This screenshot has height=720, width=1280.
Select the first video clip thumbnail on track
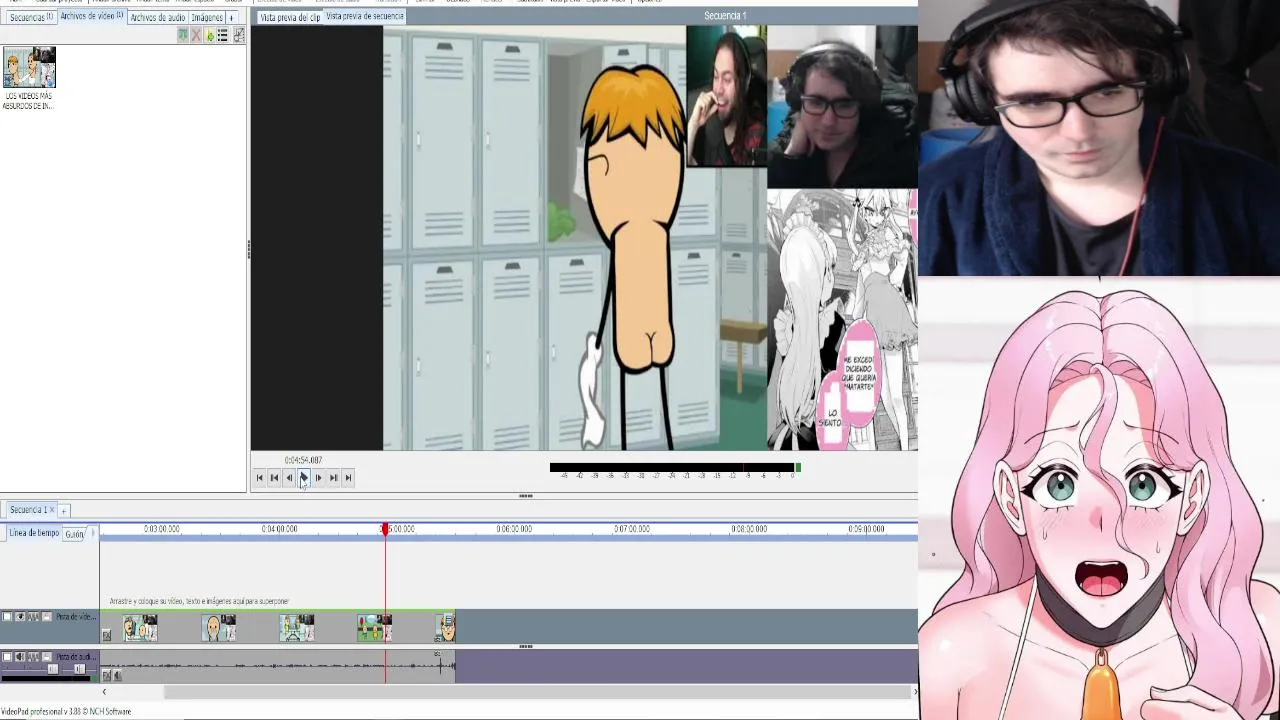140,628
